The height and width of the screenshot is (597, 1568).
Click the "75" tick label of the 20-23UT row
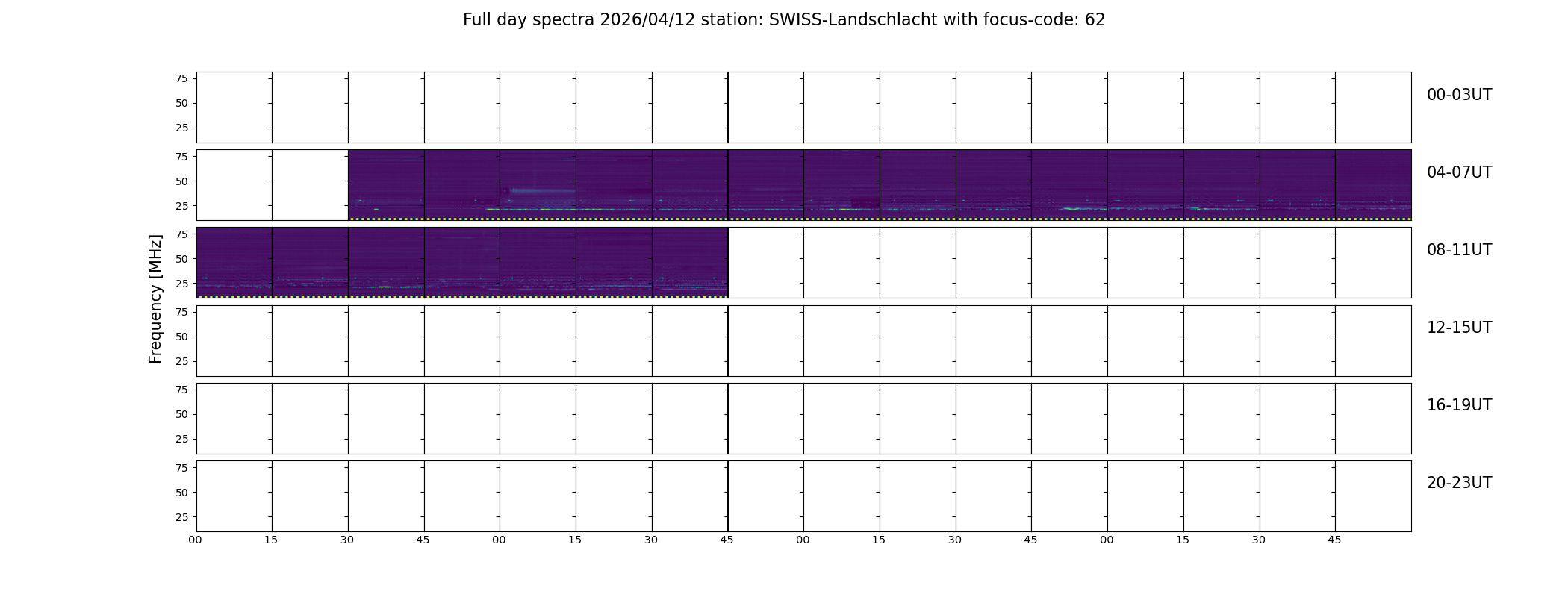click(x=181, y=467)
